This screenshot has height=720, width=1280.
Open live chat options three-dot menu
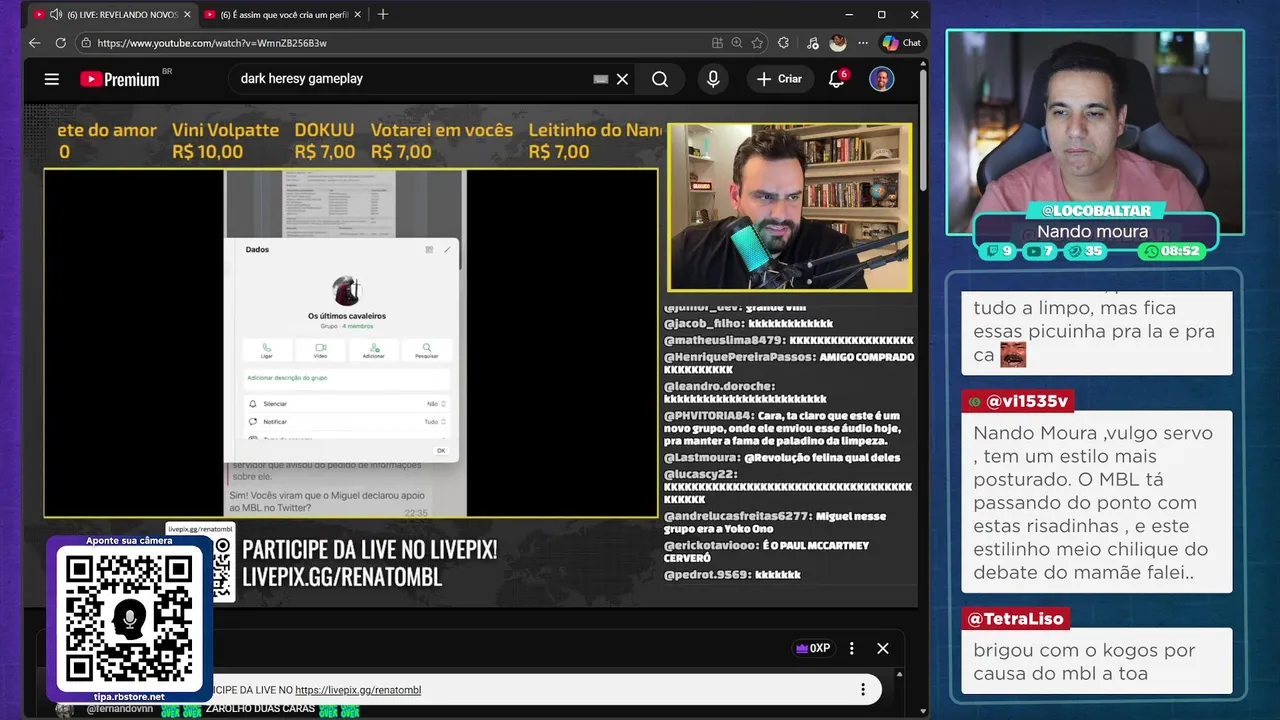click(x=852, y=648)
